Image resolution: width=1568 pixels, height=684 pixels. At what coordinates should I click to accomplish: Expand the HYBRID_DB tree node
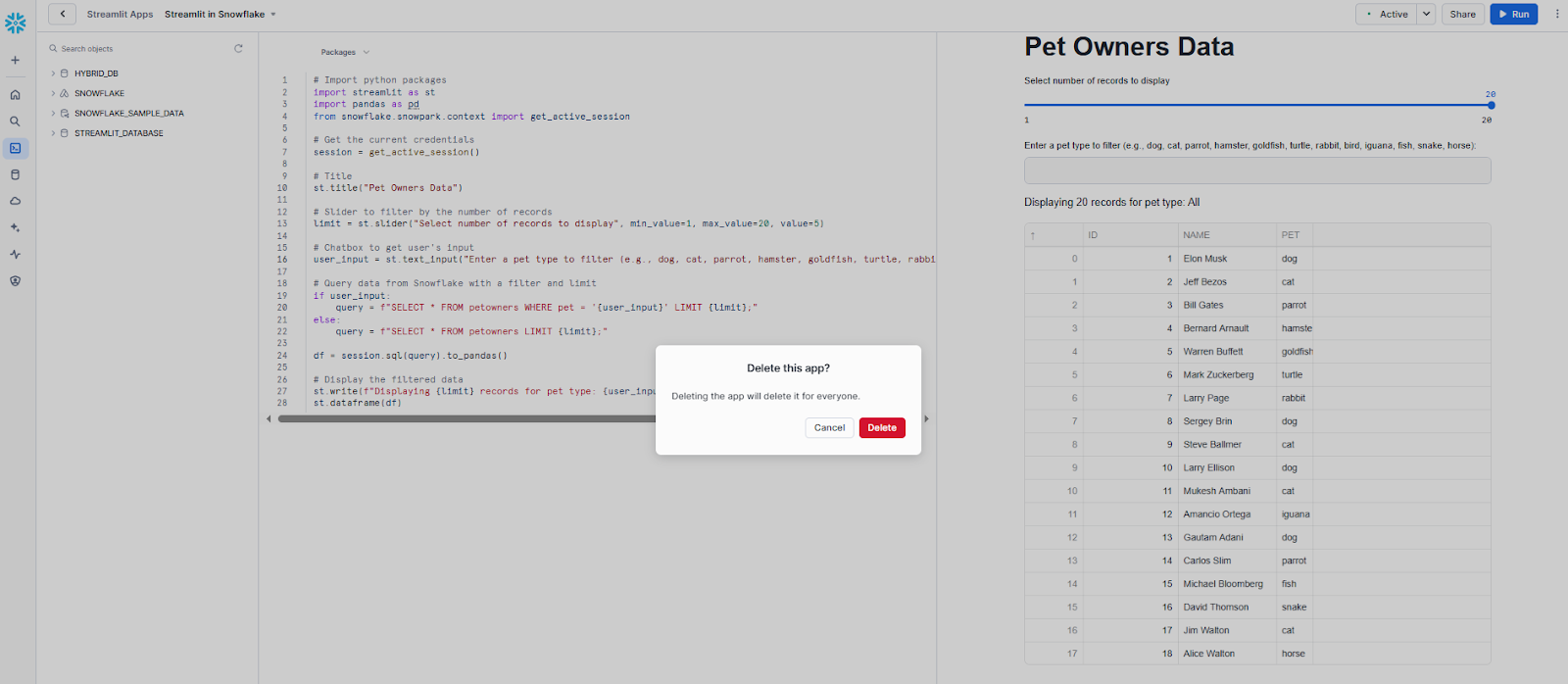point(53,73)
